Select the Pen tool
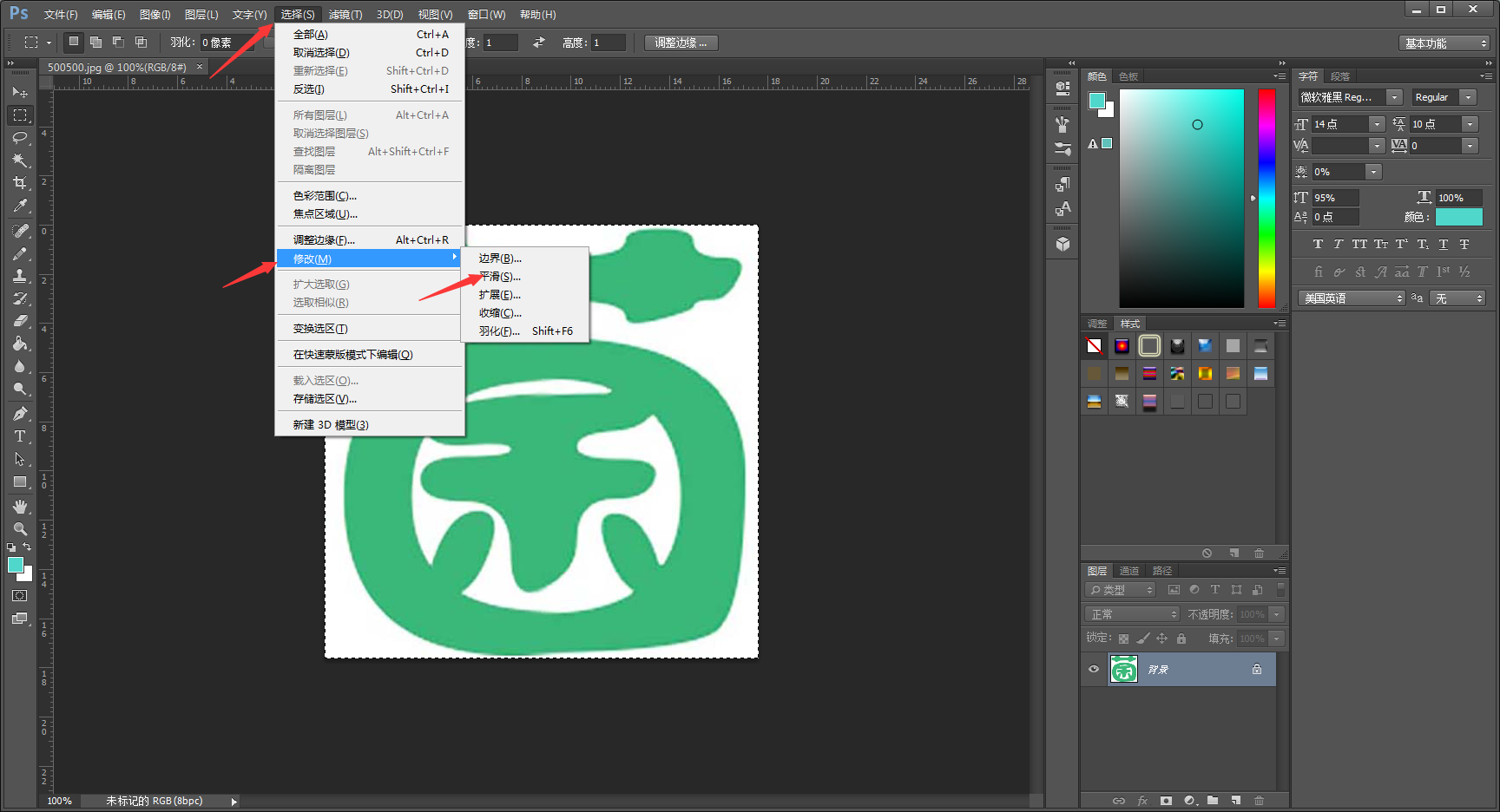1500x812 pixels. [x=20, y=414]
